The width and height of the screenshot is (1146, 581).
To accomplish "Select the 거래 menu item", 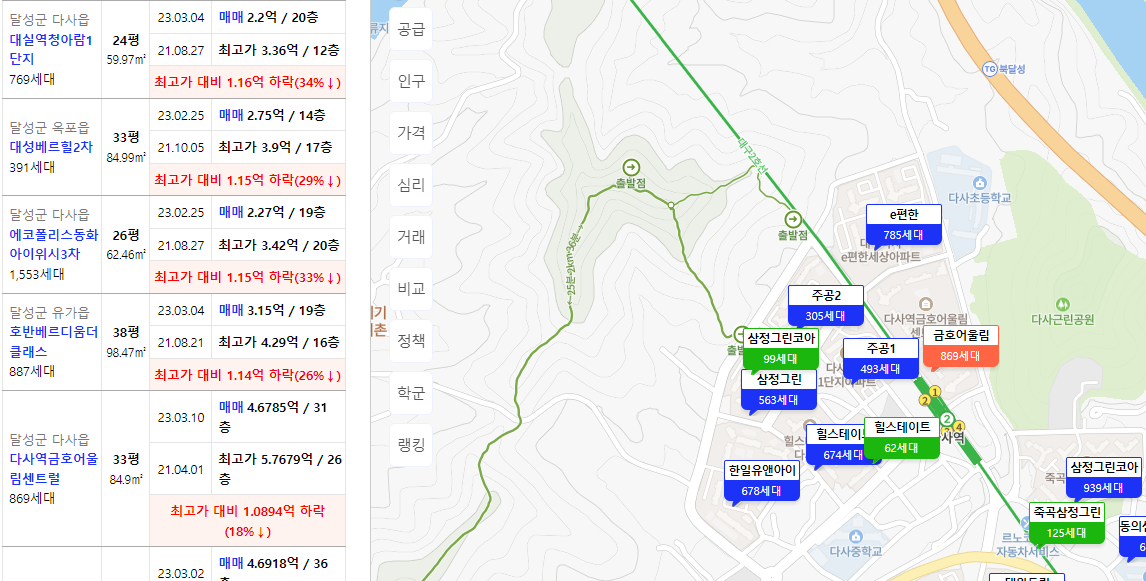I will click(x=411, y=237).
